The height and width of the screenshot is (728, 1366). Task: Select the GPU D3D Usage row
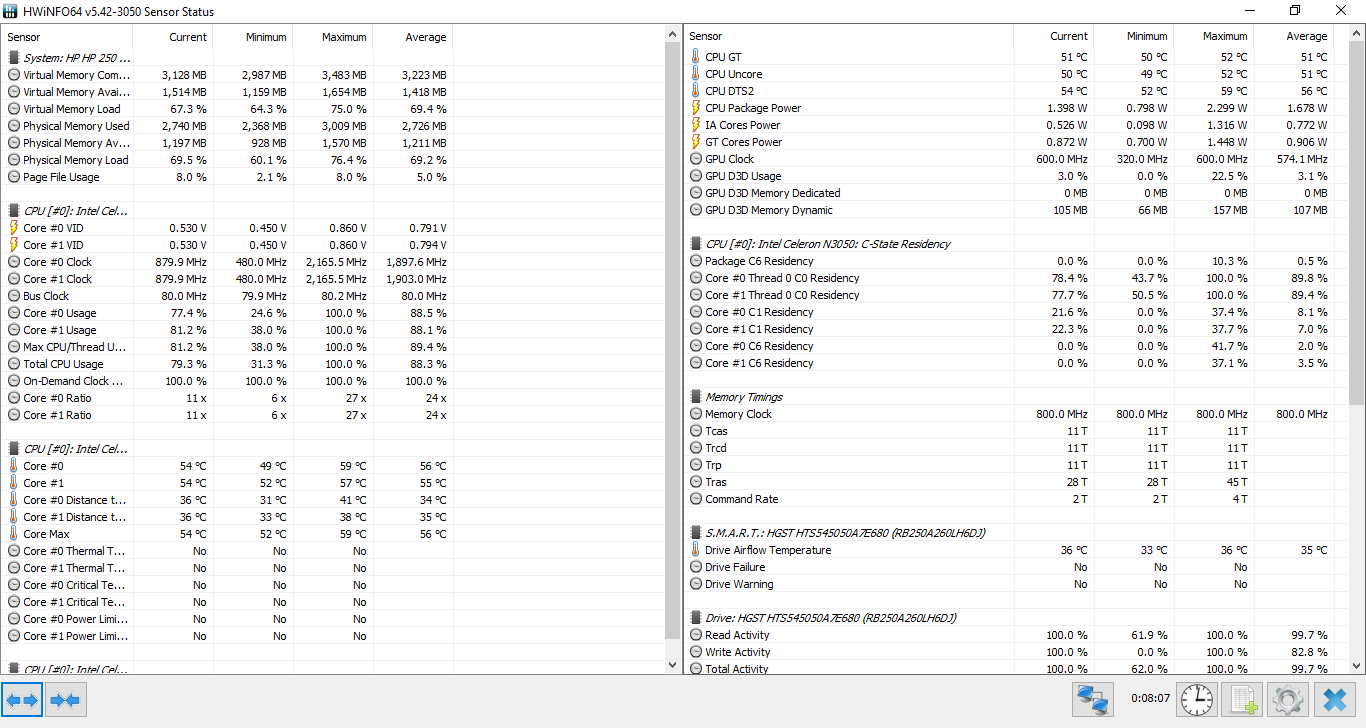[1010, 176]
